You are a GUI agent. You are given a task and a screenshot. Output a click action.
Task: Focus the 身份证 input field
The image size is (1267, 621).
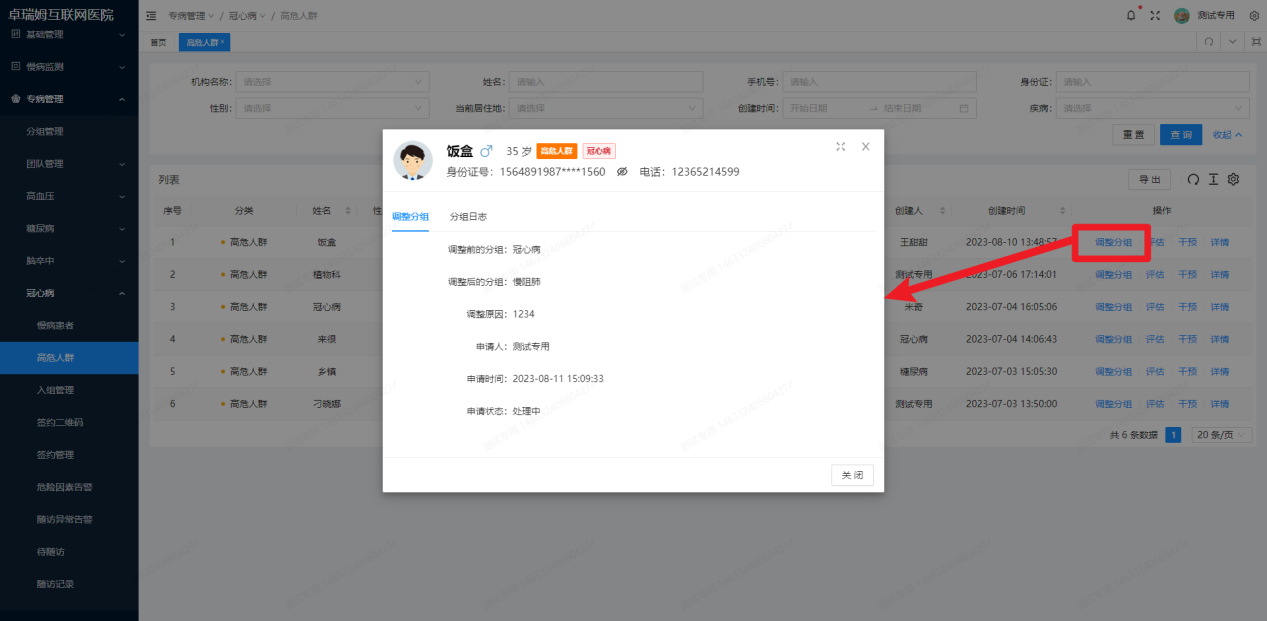click(x=1153, y=82)
